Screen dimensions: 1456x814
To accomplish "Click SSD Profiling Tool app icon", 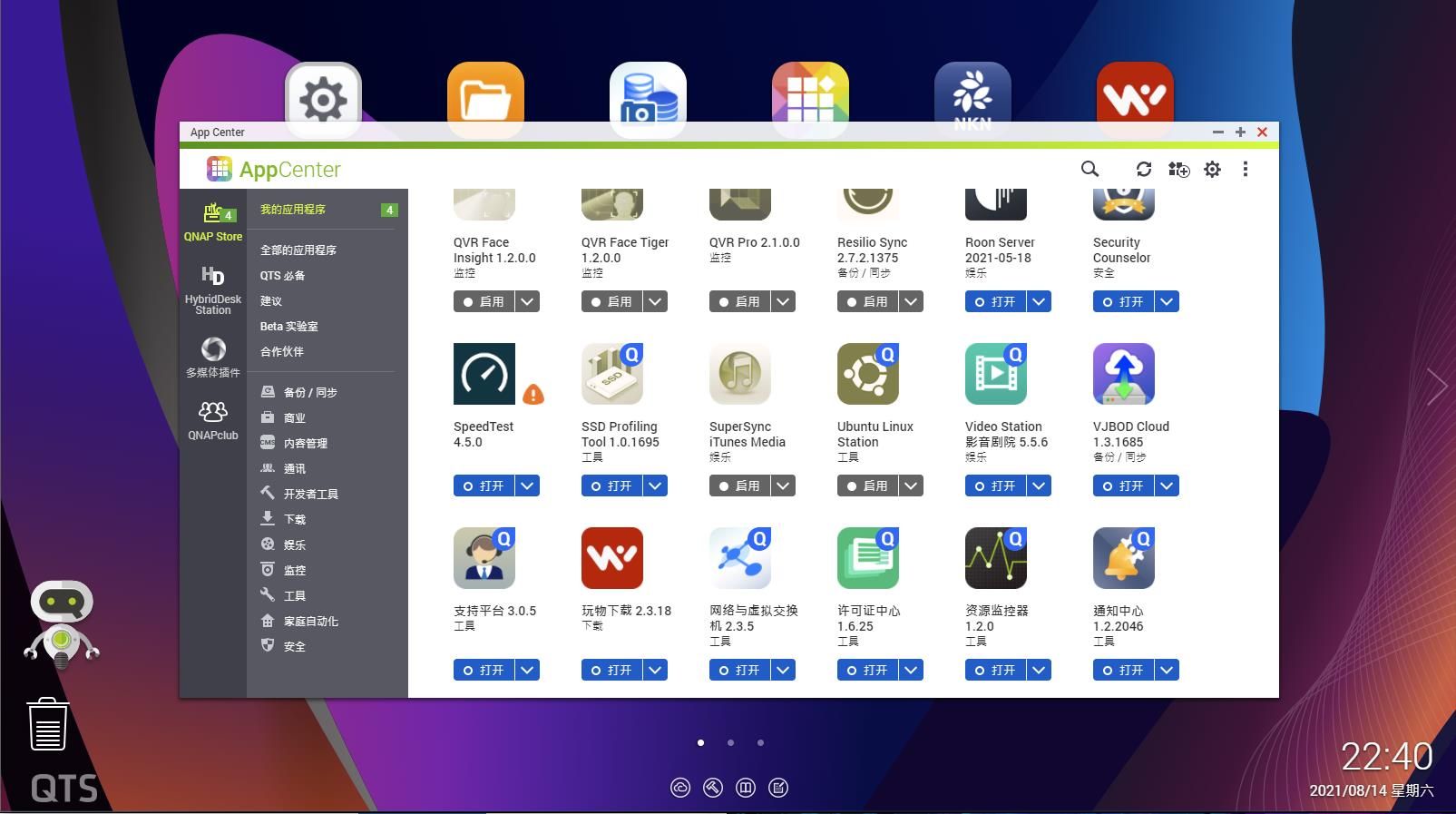I will 612,374.
